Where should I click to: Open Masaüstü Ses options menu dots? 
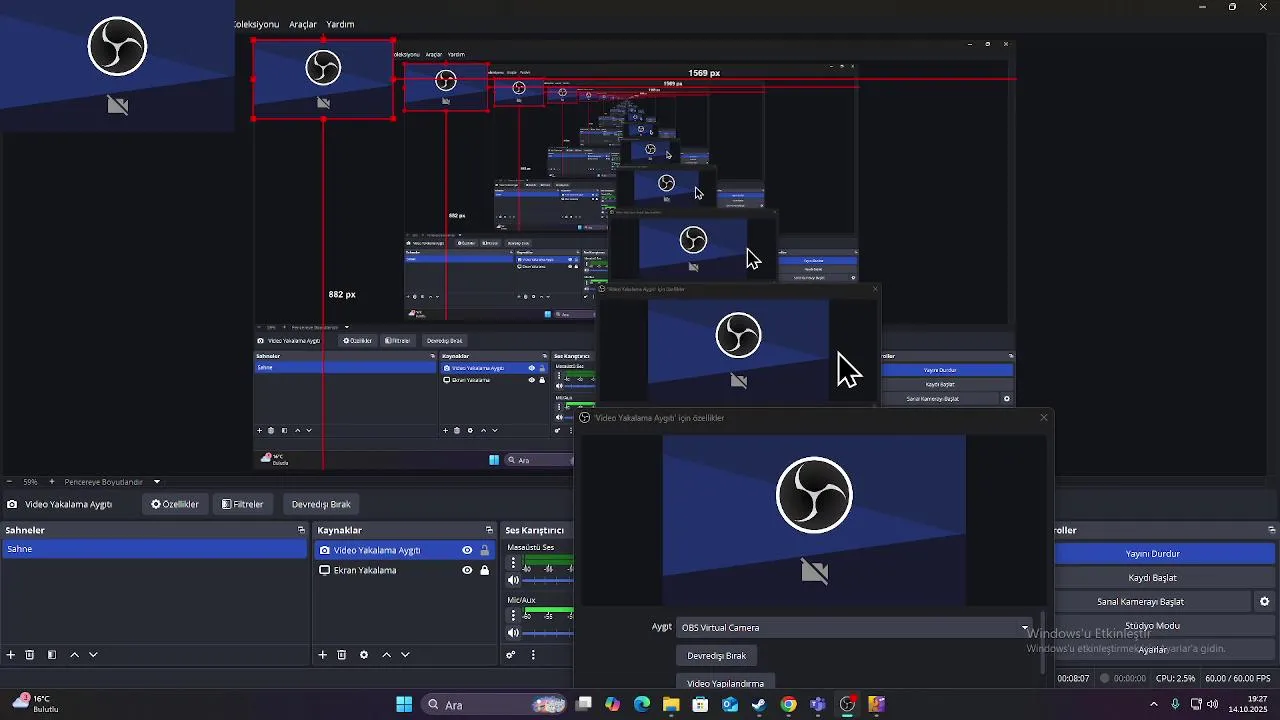tap(514, 563)
